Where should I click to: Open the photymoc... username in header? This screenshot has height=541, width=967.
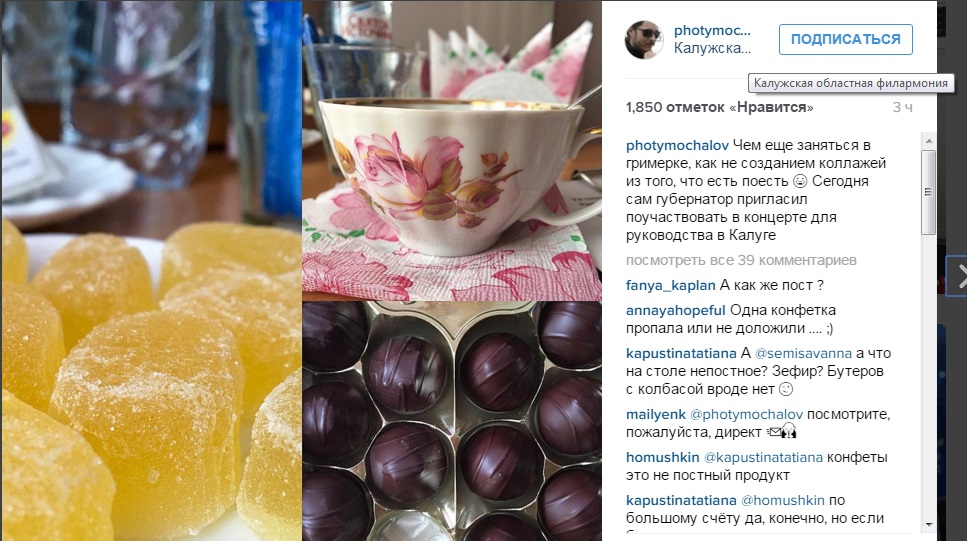(712, 30)
